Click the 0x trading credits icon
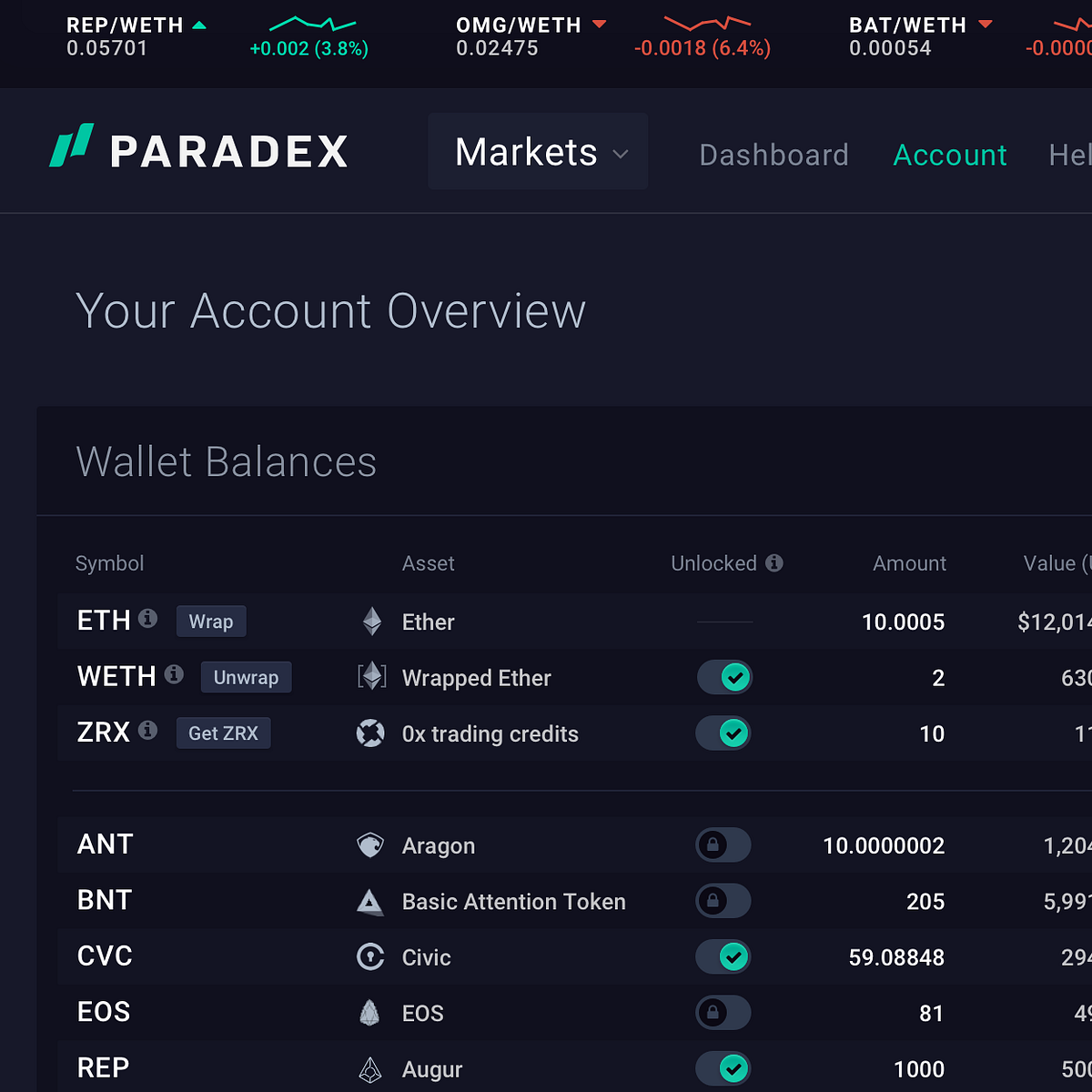 click(370, 733)
